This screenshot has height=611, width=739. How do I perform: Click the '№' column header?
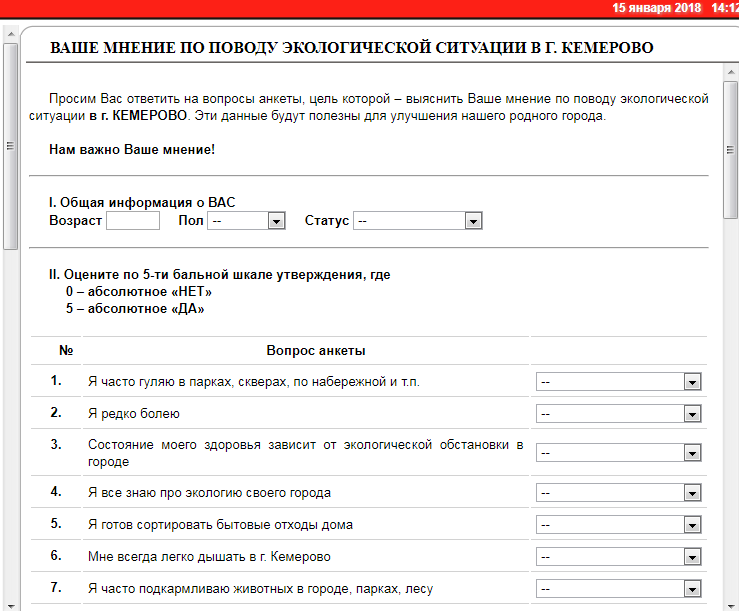(66, 351)
